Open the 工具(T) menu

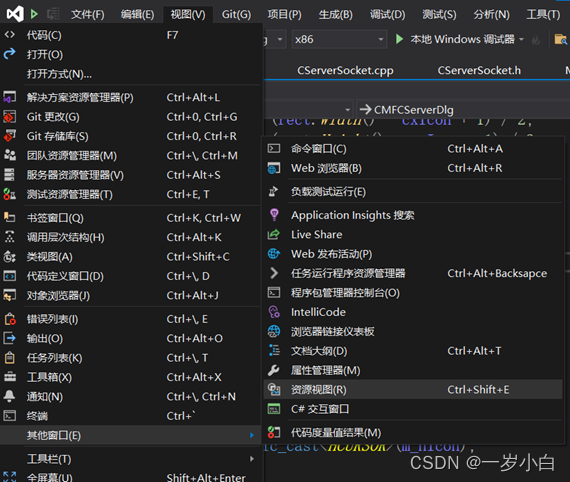pyautogui.click(x=543, y=15)
